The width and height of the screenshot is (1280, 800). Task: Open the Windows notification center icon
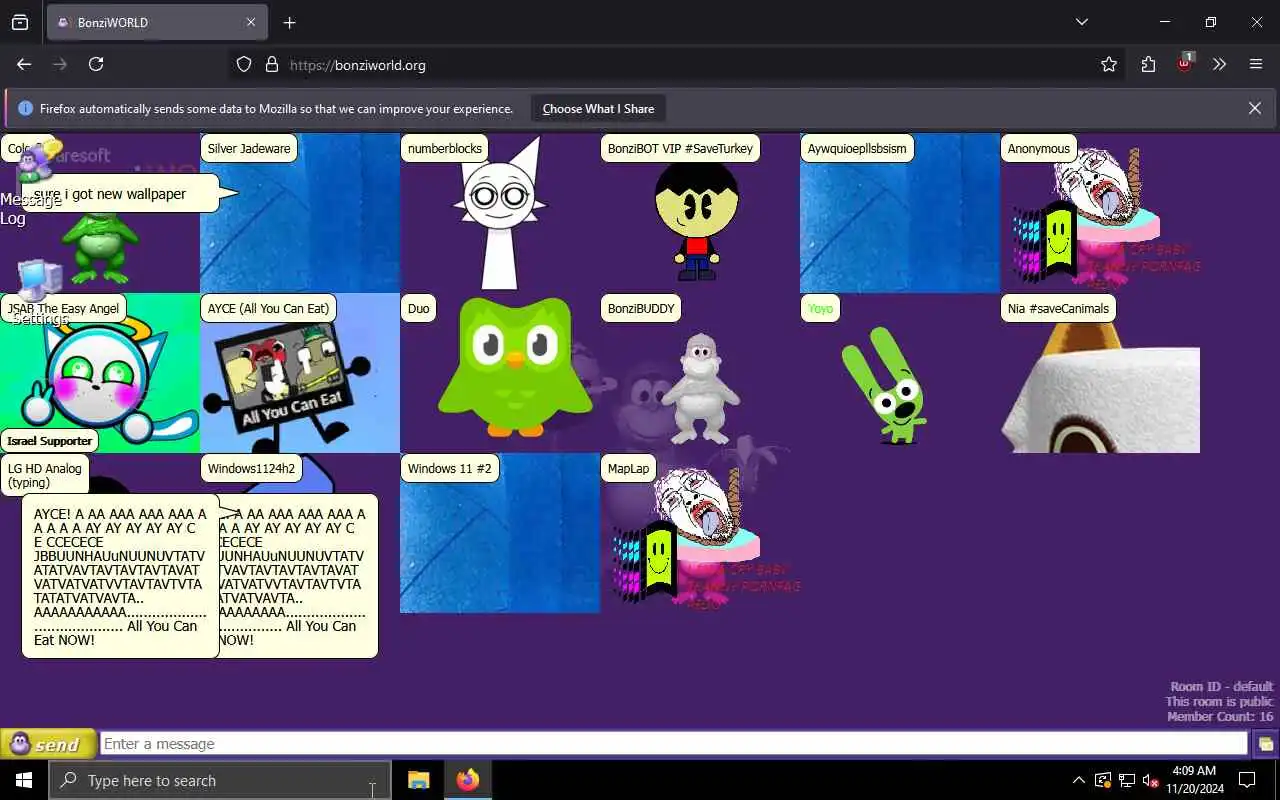point(1247,780)
